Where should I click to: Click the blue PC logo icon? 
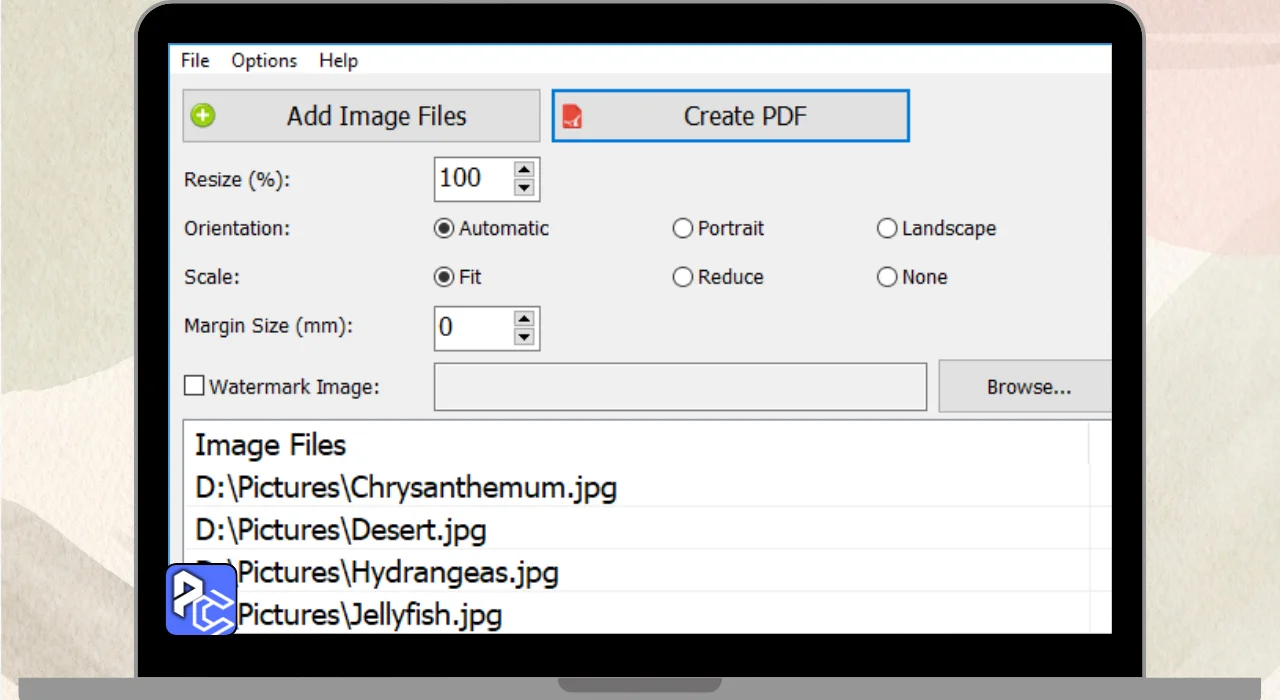coord(201,599)
